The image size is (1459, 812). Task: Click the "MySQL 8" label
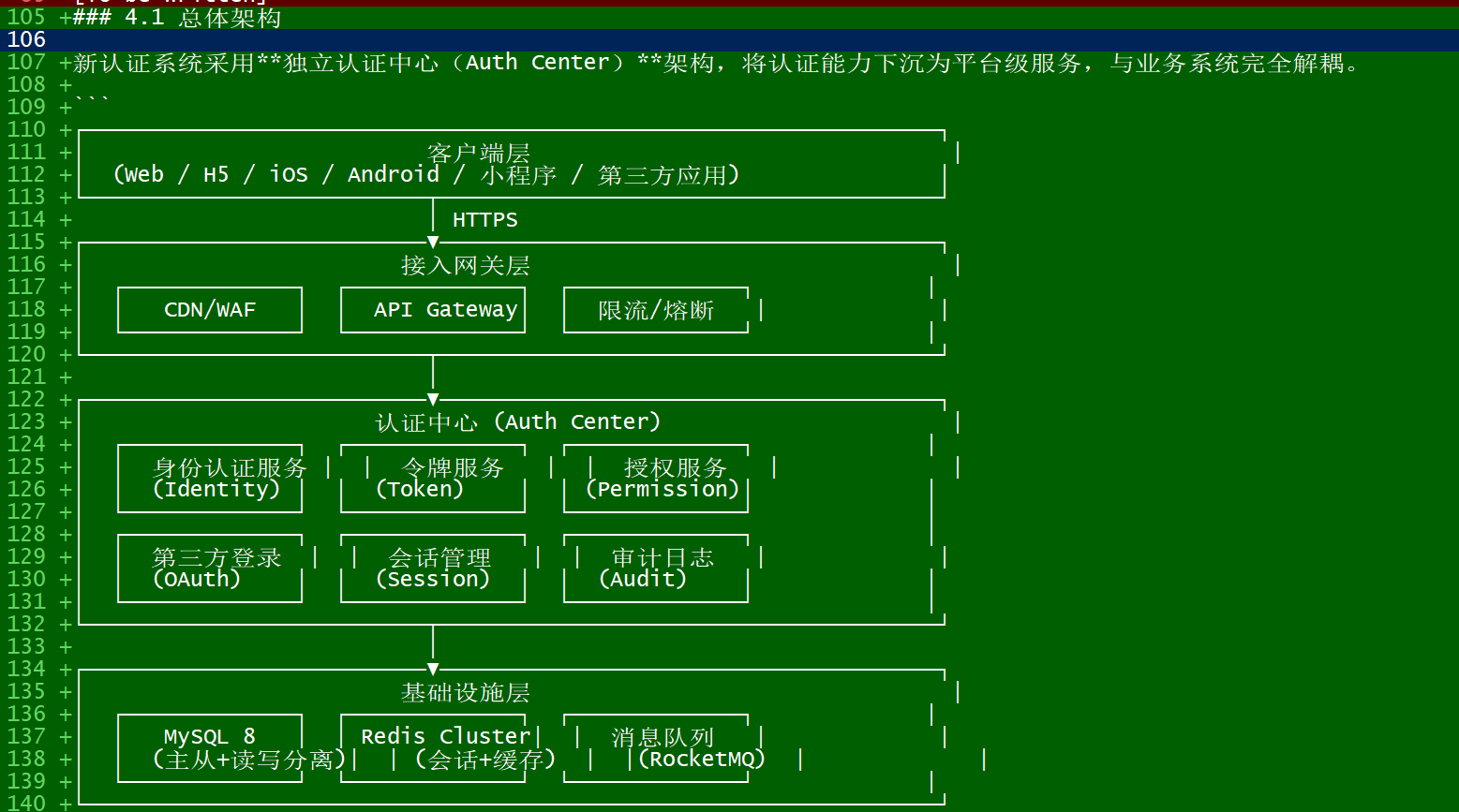(x=210, y=737)
